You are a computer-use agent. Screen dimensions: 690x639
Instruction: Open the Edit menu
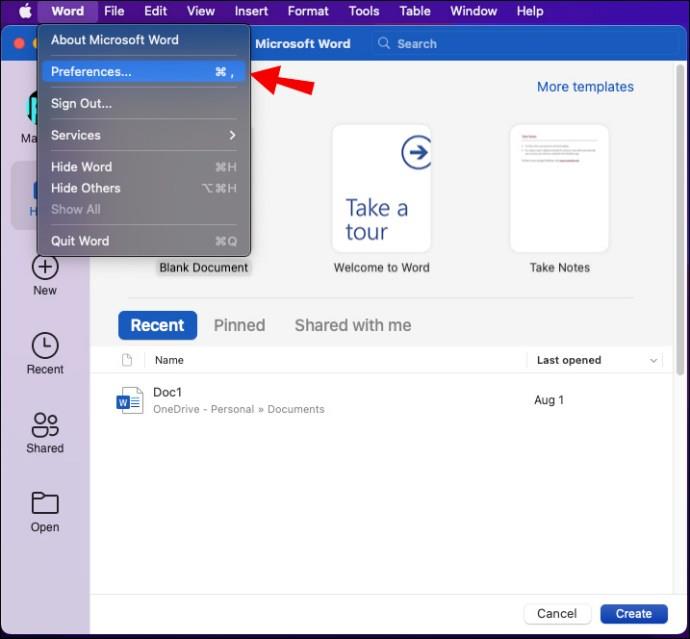click(x=155, y=11)
